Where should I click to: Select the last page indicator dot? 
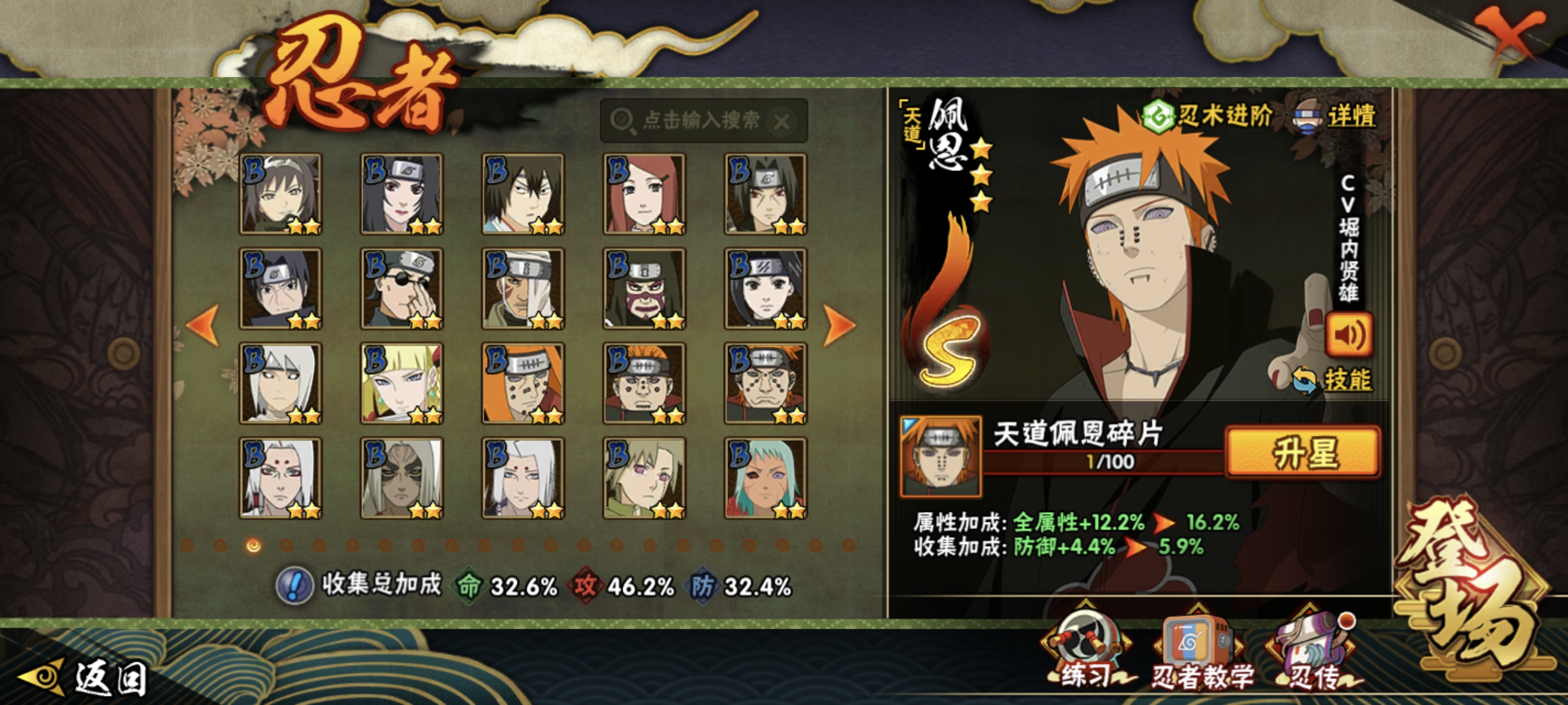point(848,546)
